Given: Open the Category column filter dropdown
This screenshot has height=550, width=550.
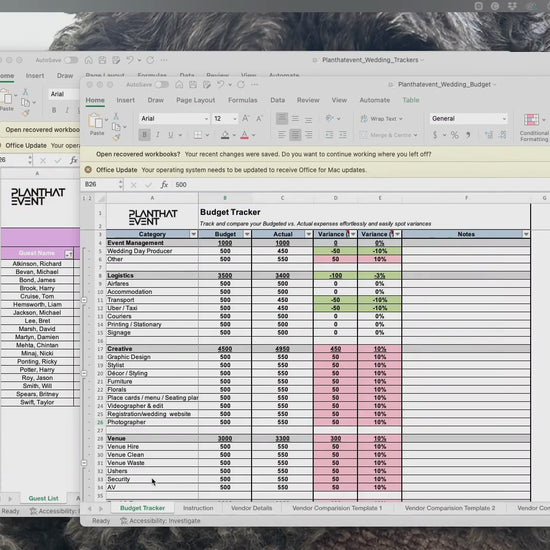Looking at the screenshot, I should tap(193, 234).
